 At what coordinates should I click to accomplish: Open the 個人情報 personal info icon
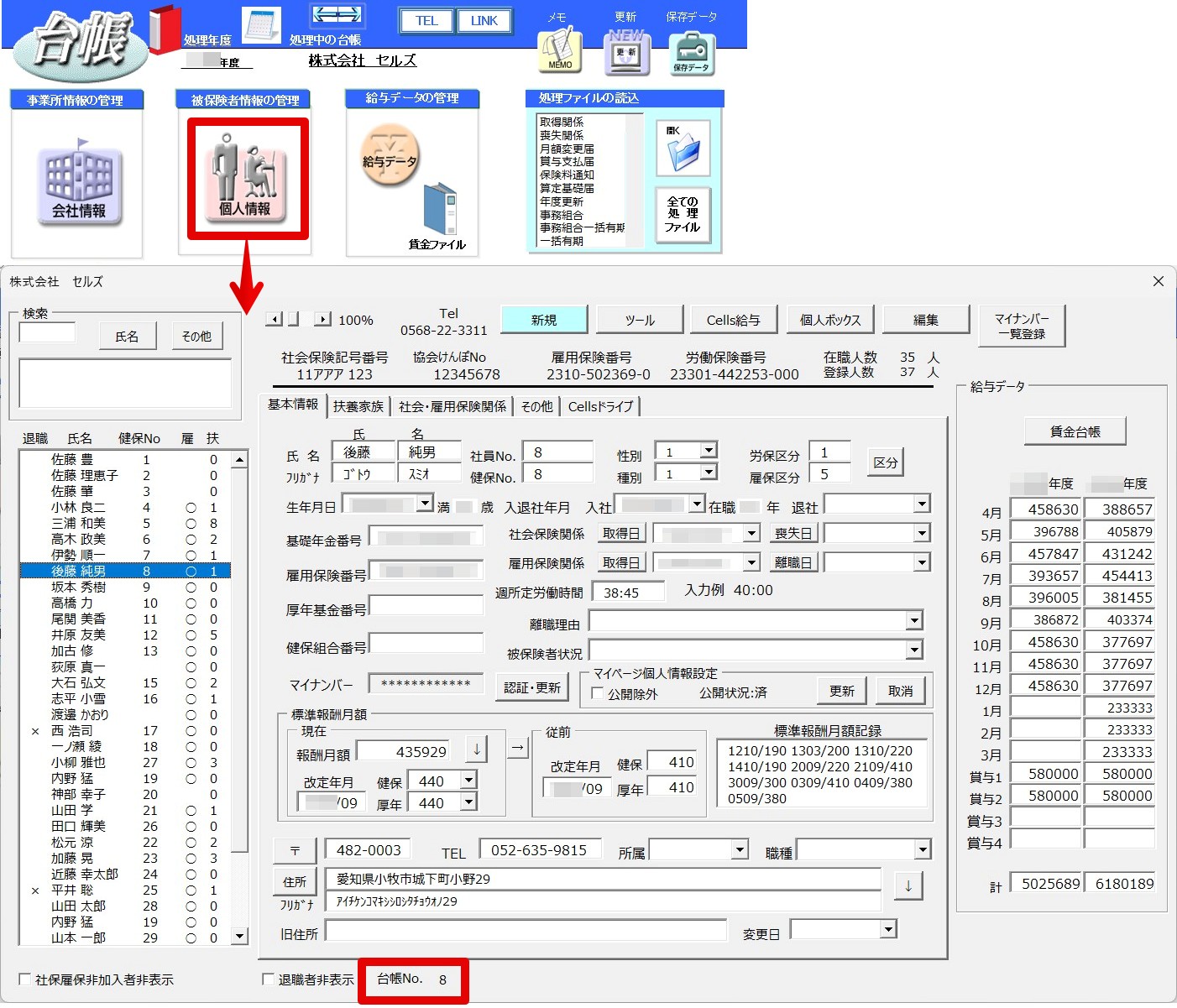pyautogui.click(x=246, y=179)
